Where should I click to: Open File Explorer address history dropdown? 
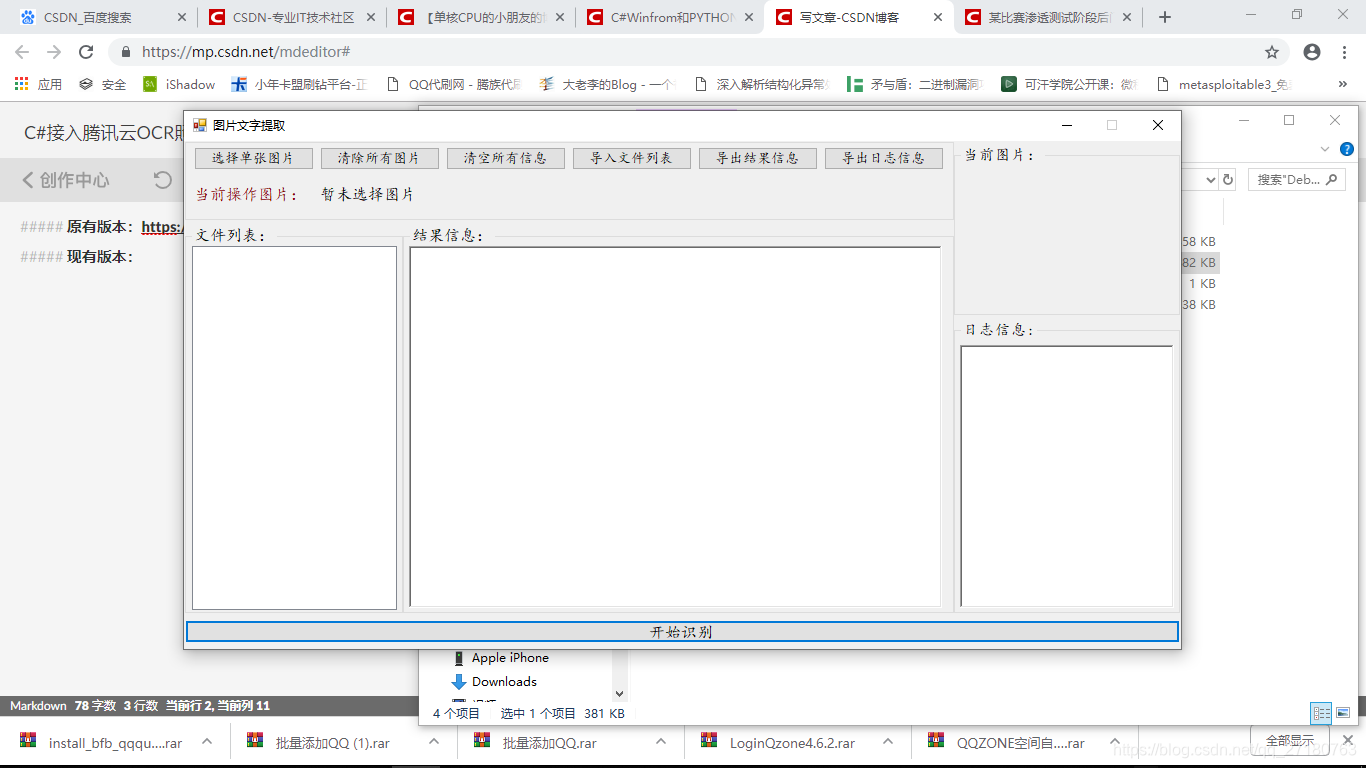coord(1211,180)
